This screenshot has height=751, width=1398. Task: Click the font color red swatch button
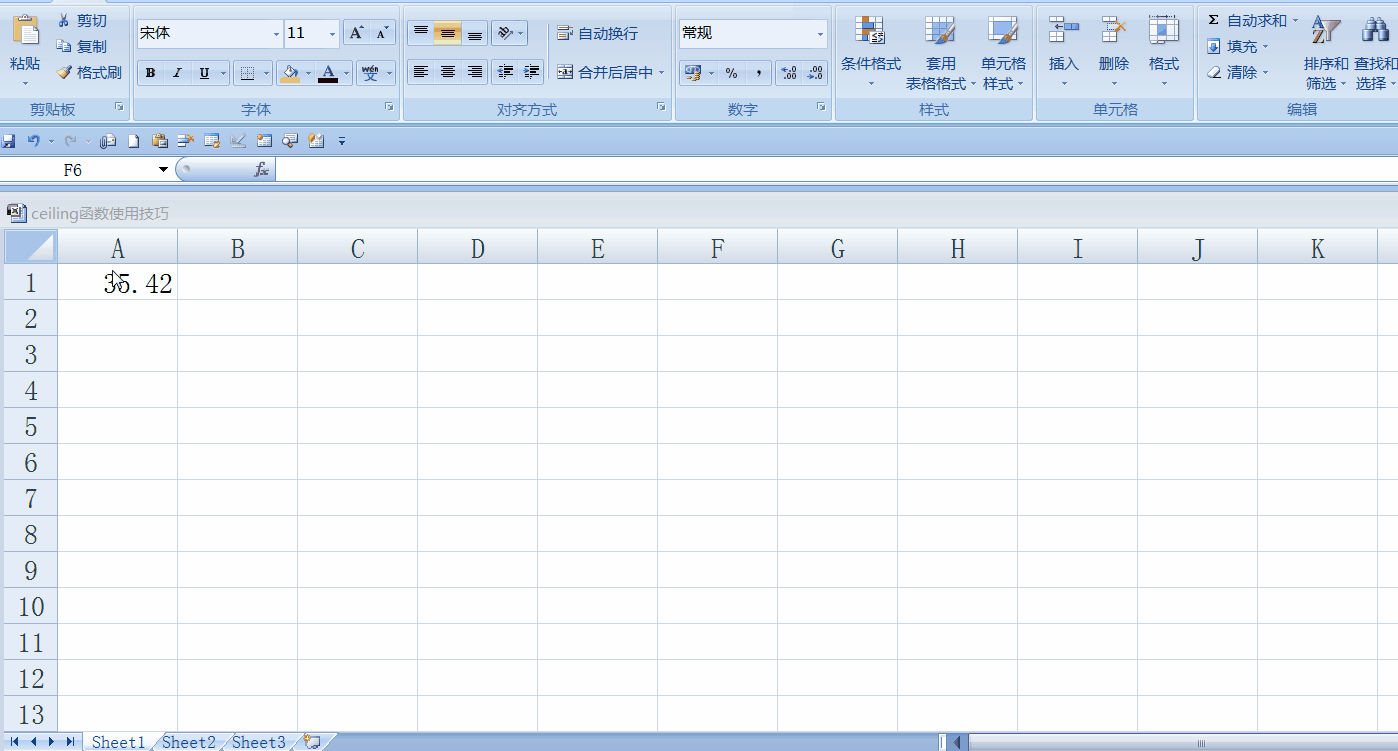click(x=328, y=73)
